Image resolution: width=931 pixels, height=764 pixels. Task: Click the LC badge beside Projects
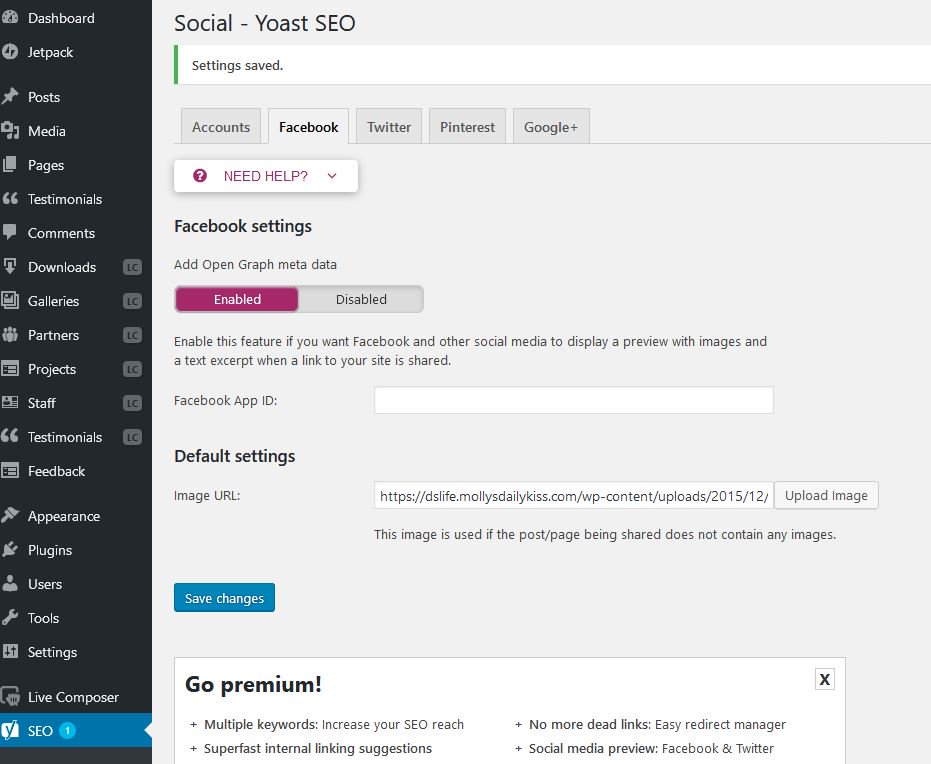pyautogui.click(x=132, y=369)
